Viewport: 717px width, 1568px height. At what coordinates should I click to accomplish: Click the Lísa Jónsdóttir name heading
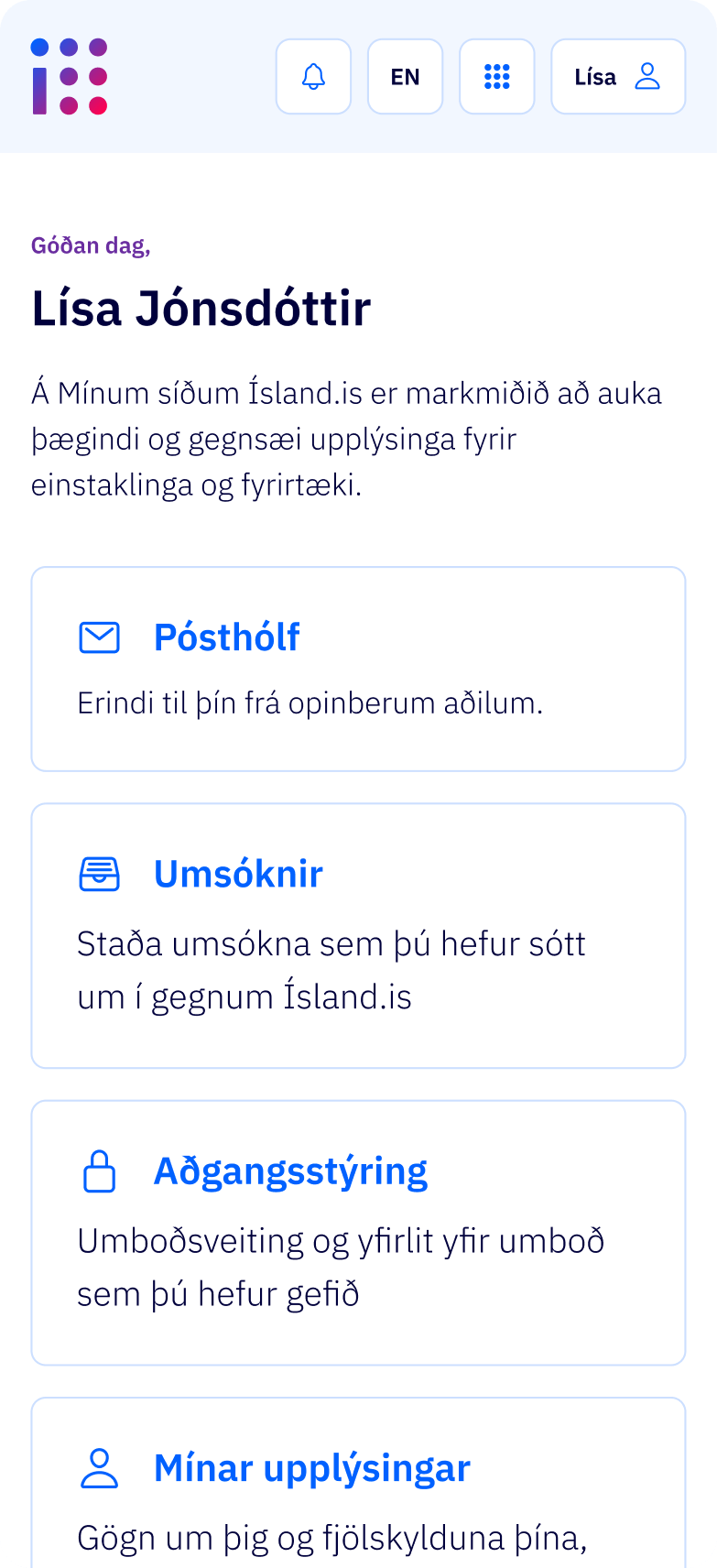point(201,308)
